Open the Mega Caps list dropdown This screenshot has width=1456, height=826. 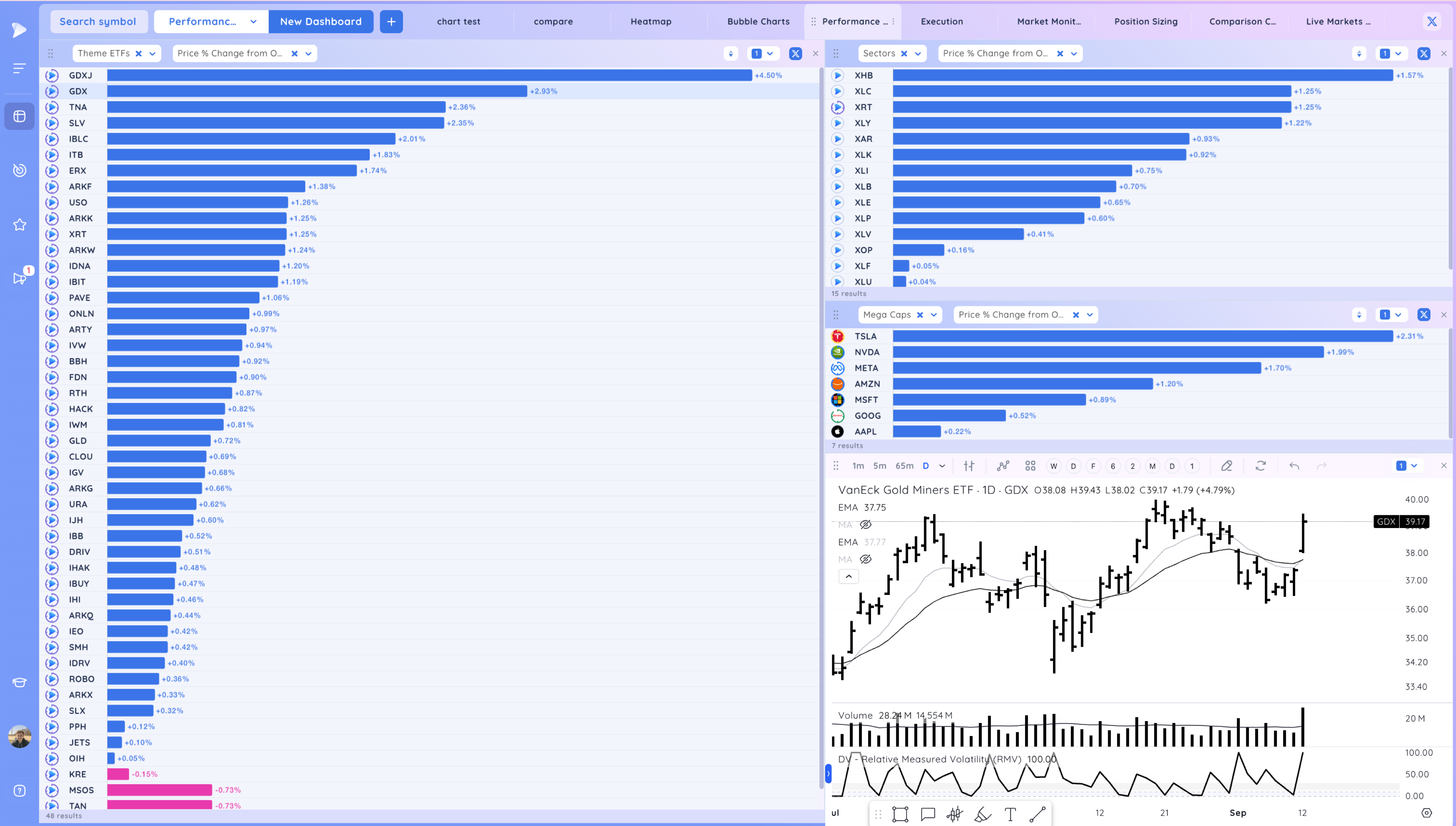point(933,315)
